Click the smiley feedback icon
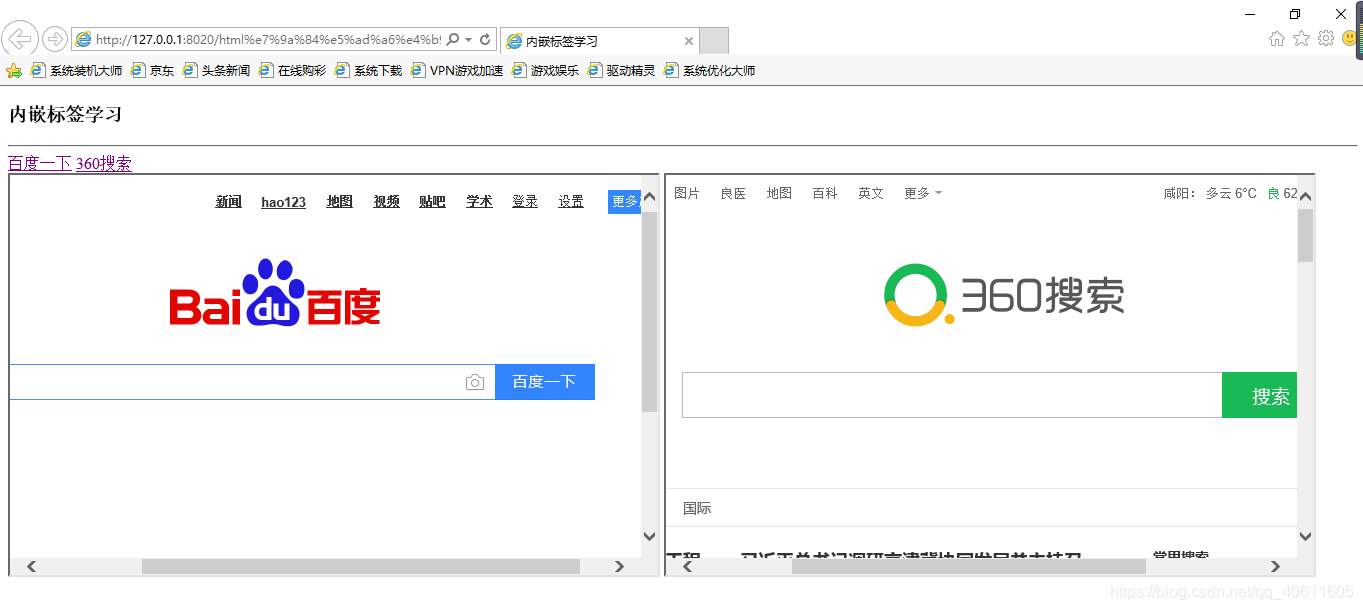Image resolution: width=1363 pixels, height=610 pixels. tap(1350, 38)
